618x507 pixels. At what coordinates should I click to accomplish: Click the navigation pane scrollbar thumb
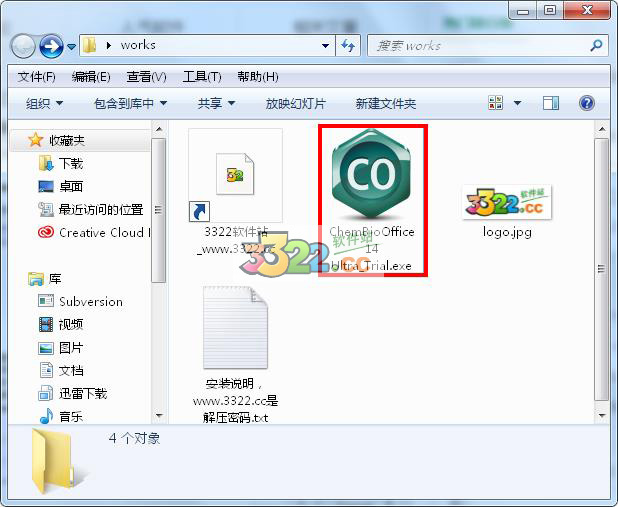pyautogui.click(x=159, y=210)
